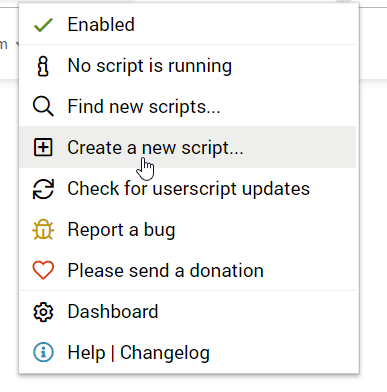The image size is (387, 392).
Task: Run 'Check for userscript updates'
Action: (189, 189)
